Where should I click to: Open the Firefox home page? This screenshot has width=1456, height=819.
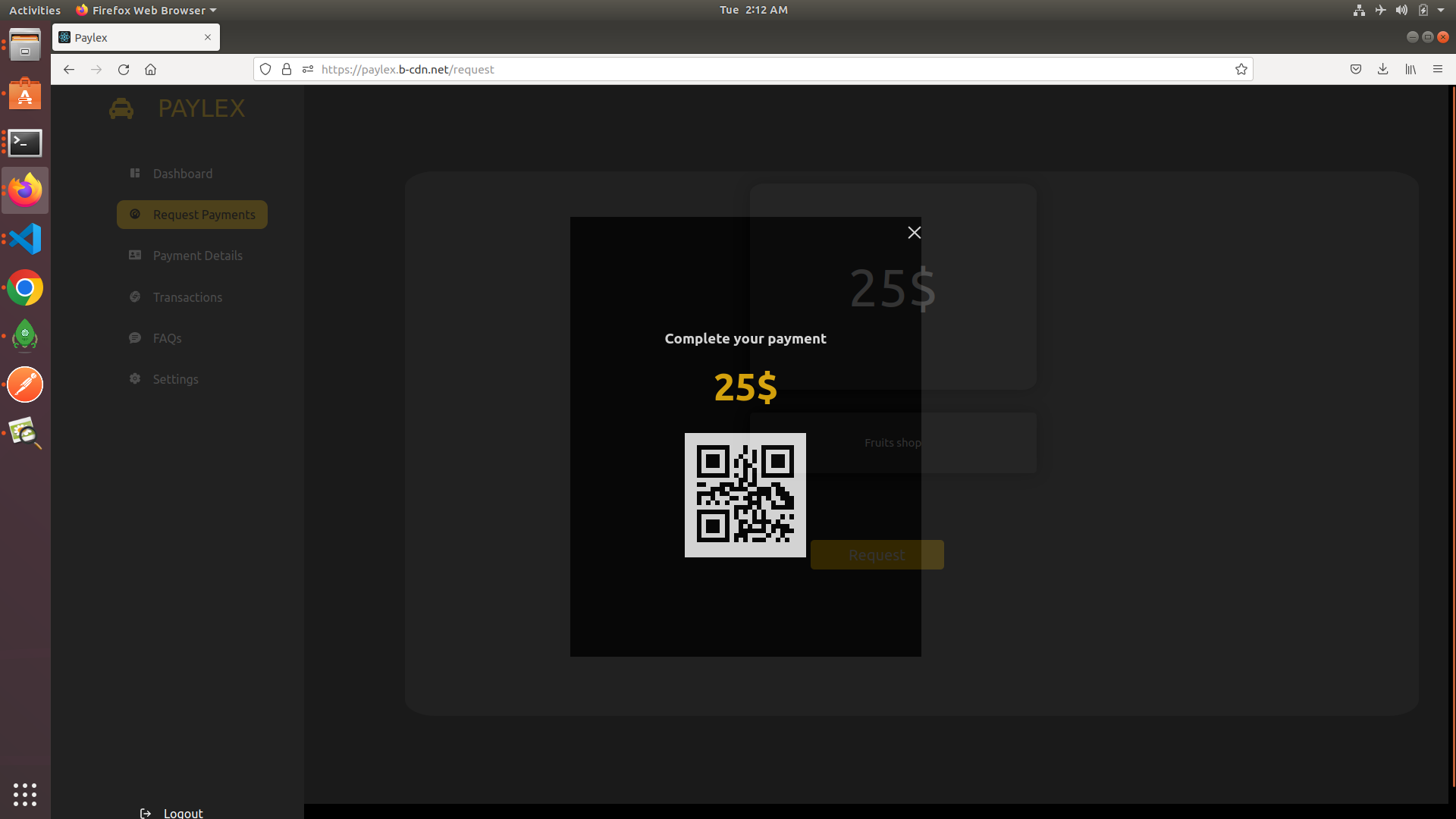151,69
